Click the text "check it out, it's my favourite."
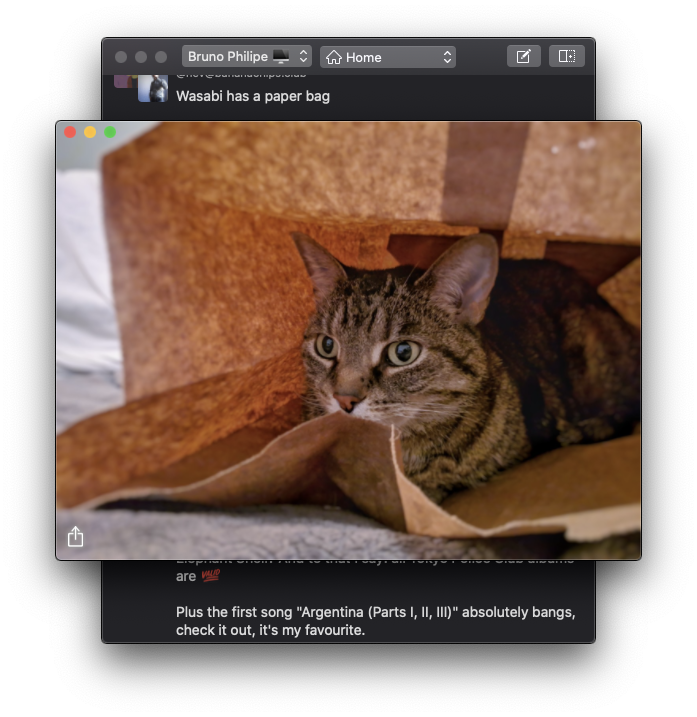The image size is (697, 717). tap(270, 630)
